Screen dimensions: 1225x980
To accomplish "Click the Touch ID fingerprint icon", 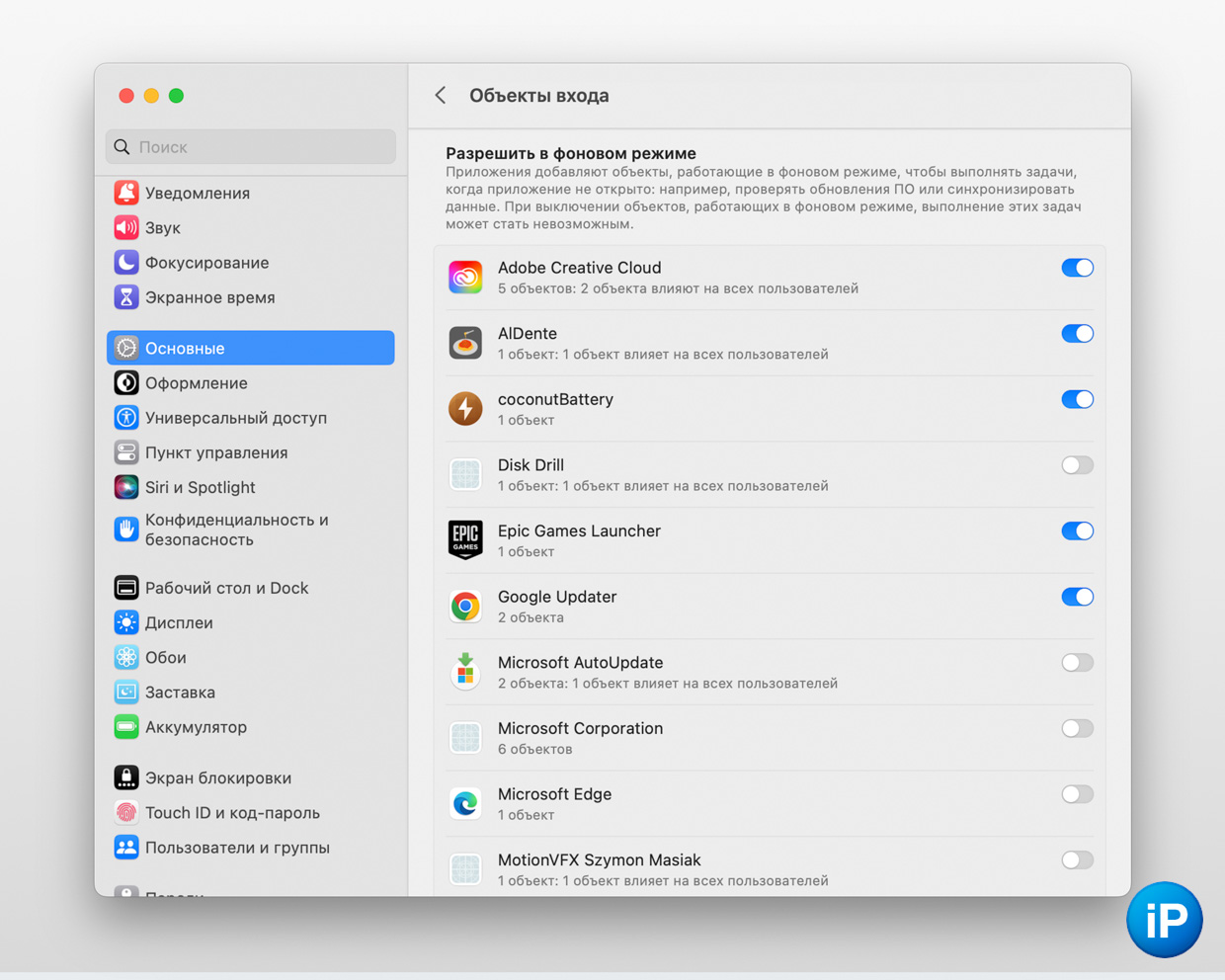I will [126, 812].
